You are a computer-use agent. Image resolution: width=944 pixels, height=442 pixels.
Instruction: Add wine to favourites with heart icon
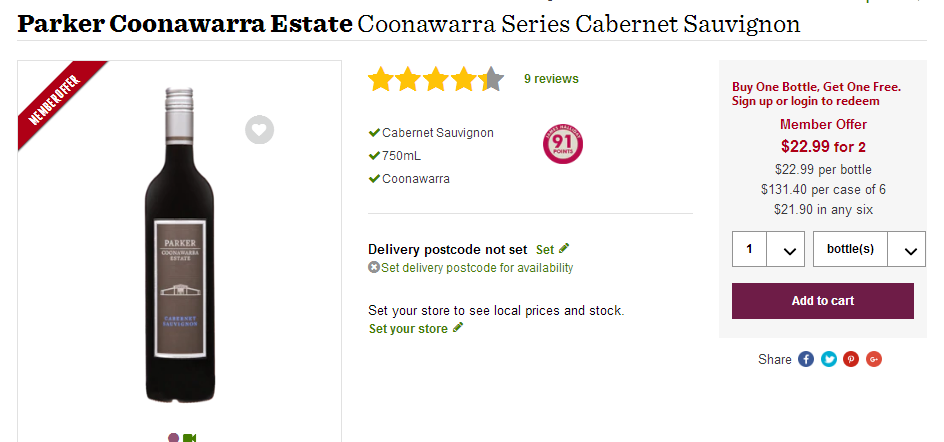click(x=259, y=129)
